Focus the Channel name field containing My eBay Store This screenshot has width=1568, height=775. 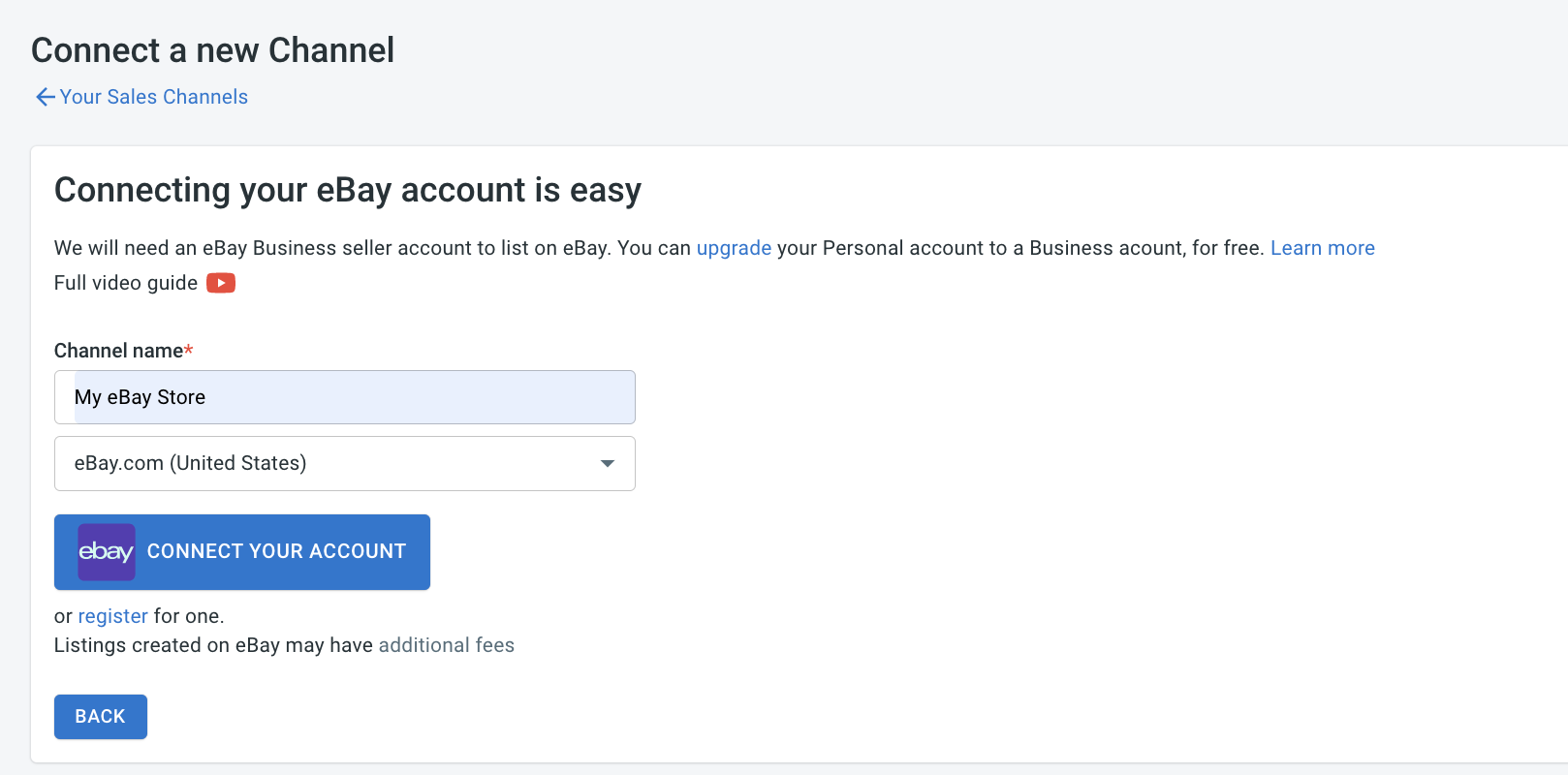[344, 397]
